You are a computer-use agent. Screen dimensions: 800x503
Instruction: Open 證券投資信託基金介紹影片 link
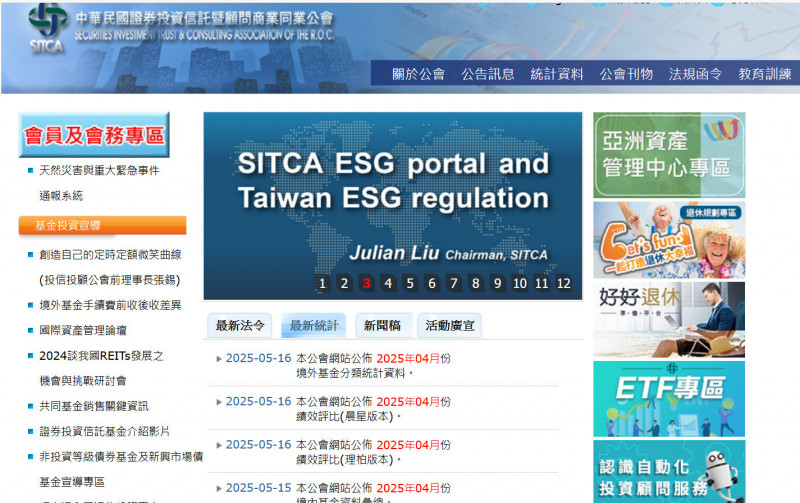pyautogui.click(x=105, y=431)
